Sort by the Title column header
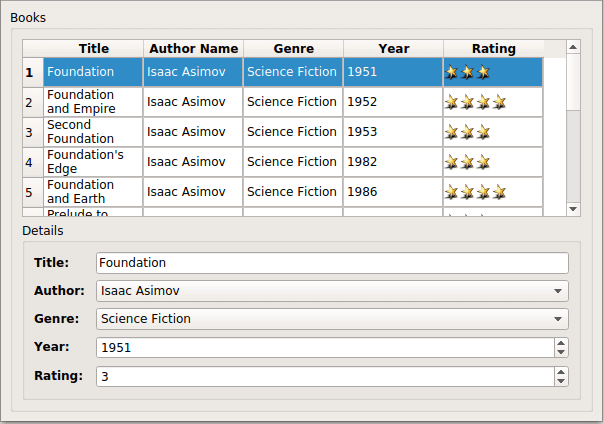 click(93, 48)
